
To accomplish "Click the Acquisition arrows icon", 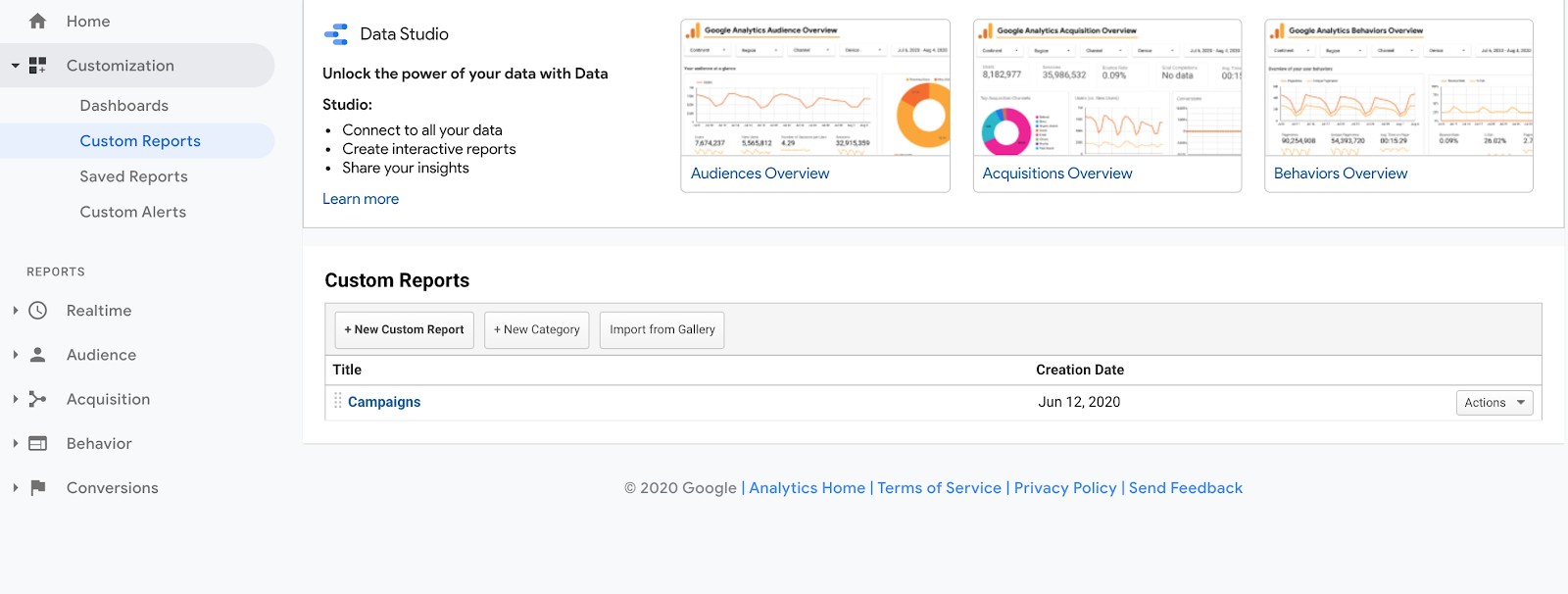I will 37,399.
